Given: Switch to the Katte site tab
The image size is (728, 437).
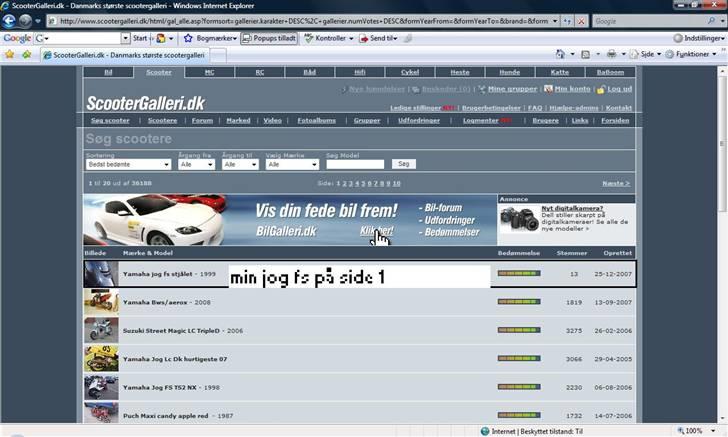Looking at the screenshot, I should tap(559, 72).
